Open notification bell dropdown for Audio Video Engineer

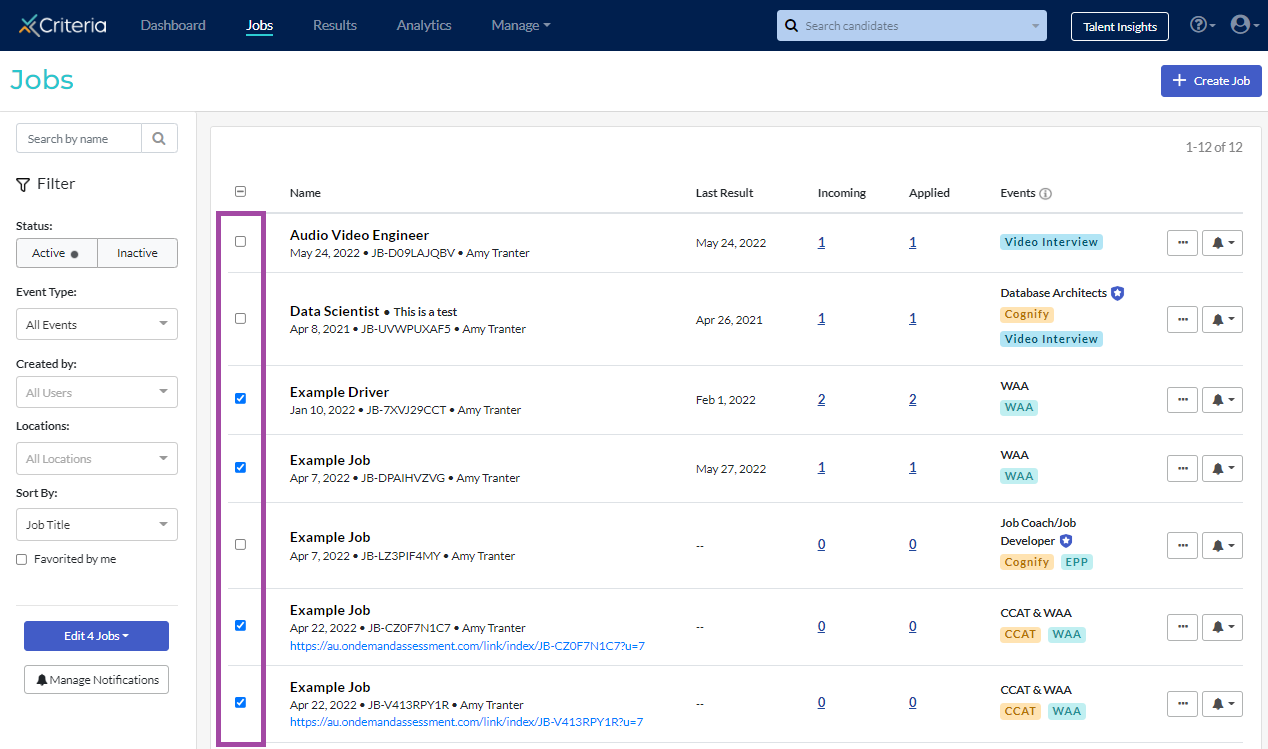[x=1222, y=242]
